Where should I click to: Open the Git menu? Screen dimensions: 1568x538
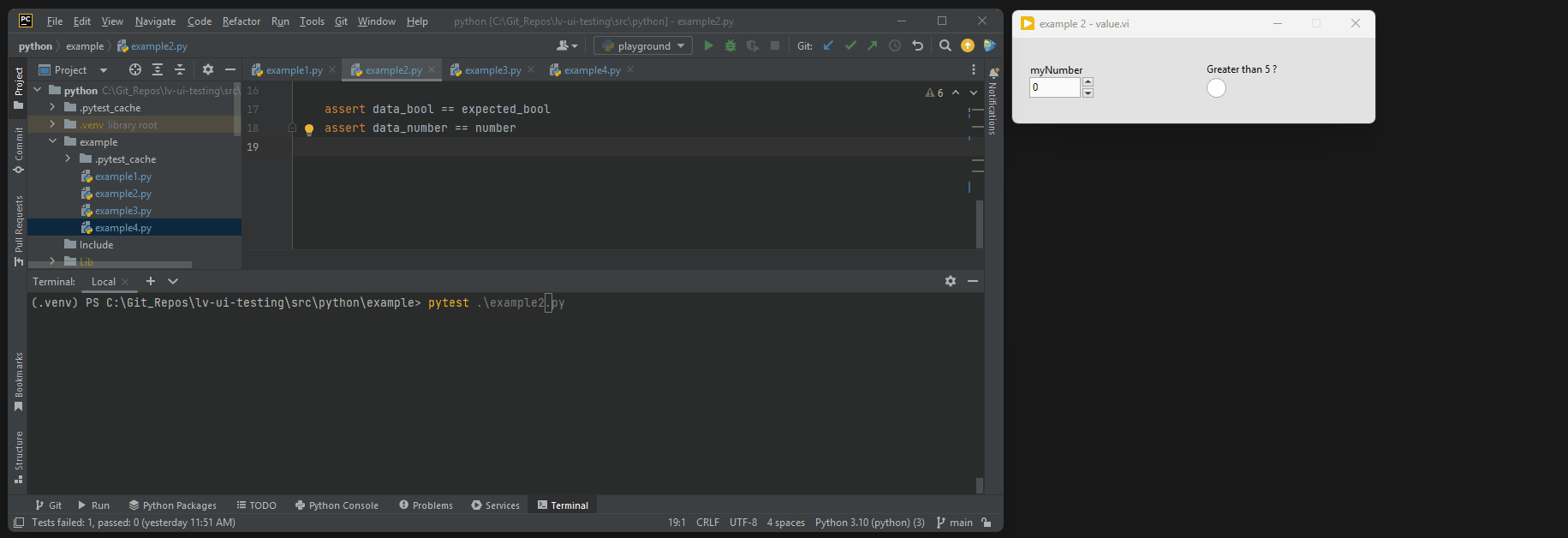point(341,21)
